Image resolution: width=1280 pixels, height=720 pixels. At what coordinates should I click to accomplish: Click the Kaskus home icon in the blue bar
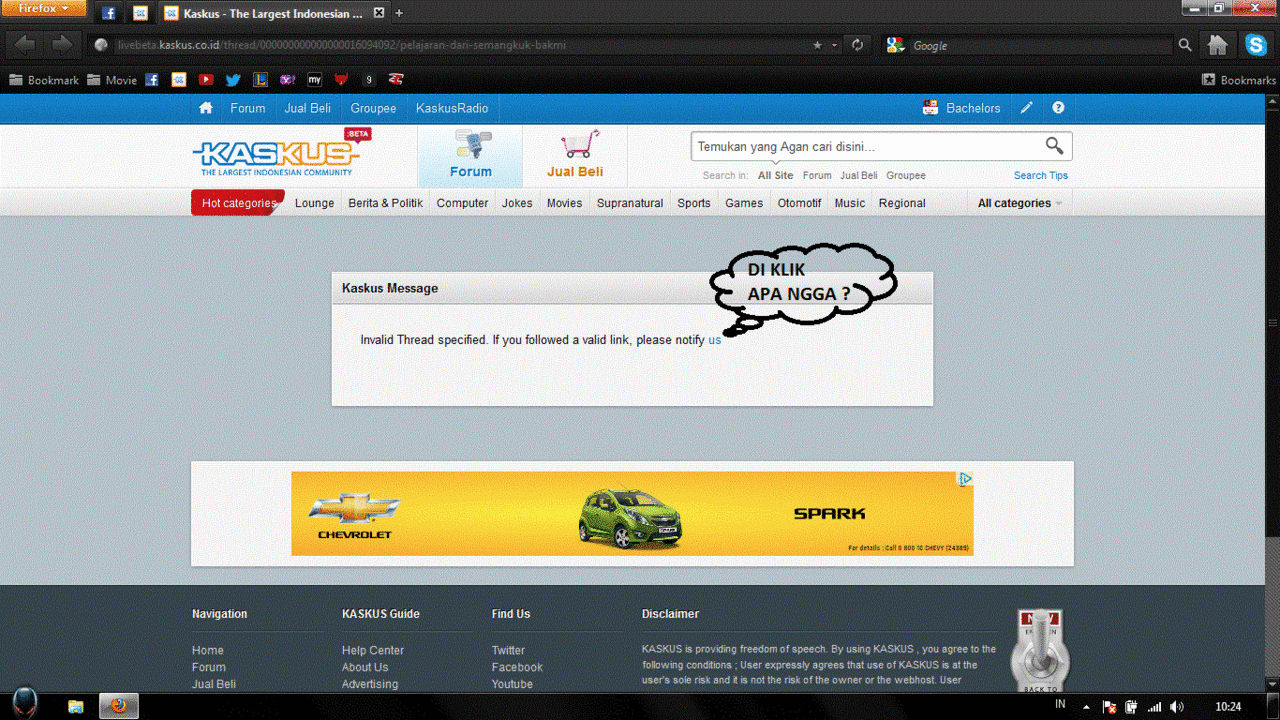[x=206, y=108]
